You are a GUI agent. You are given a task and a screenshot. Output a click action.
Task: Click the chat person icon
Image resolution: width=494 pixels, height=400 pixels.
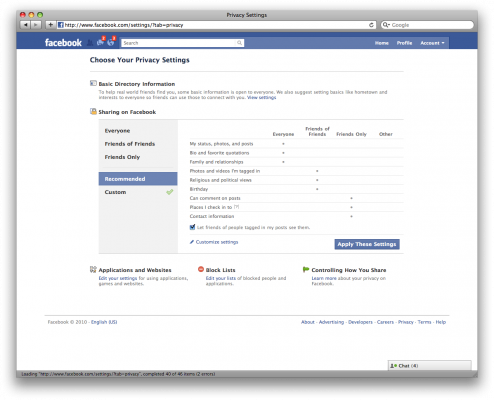point(393,366)
